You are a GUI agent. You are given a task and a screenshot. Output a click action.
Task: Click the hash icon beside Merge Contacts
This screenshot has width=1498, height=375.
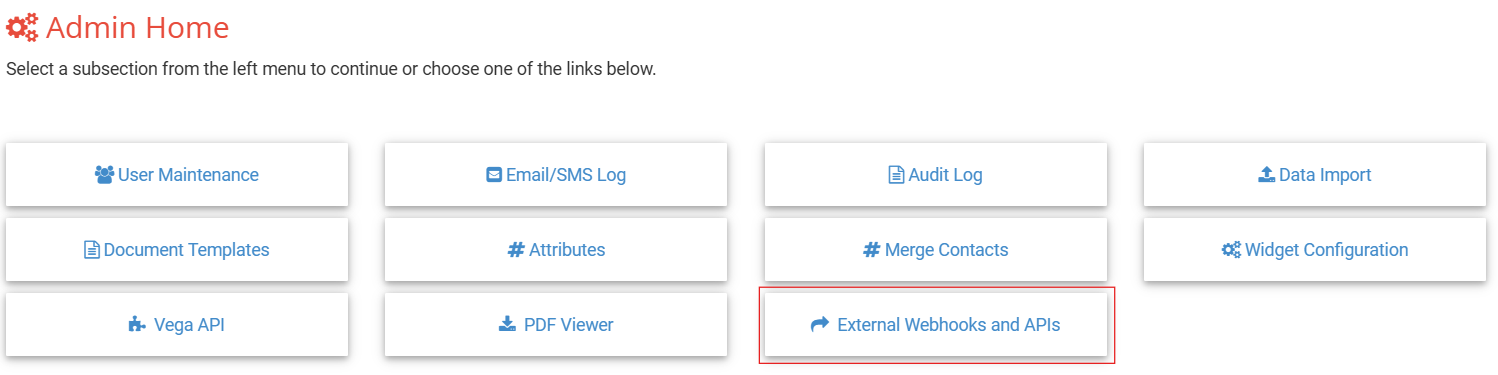(x=871, y=250)
